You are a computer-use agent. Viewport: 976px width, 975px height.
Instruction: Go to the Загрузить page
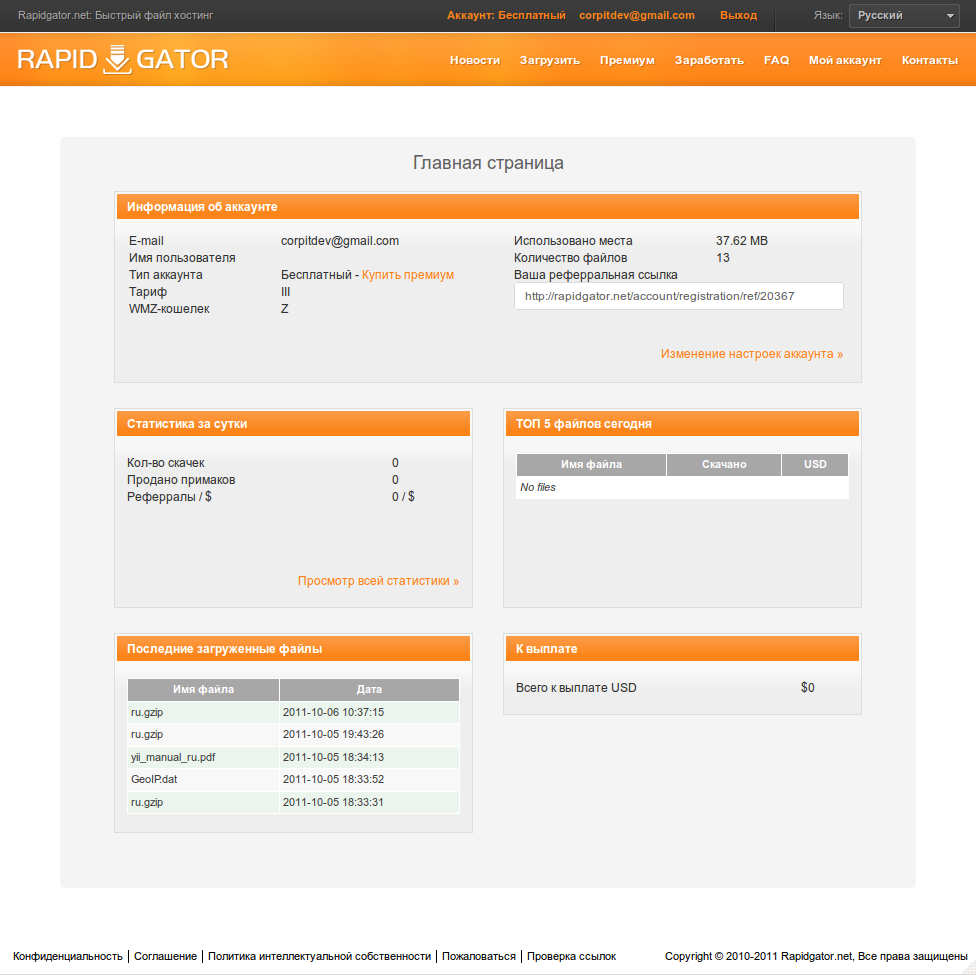[x=550, y=60]
